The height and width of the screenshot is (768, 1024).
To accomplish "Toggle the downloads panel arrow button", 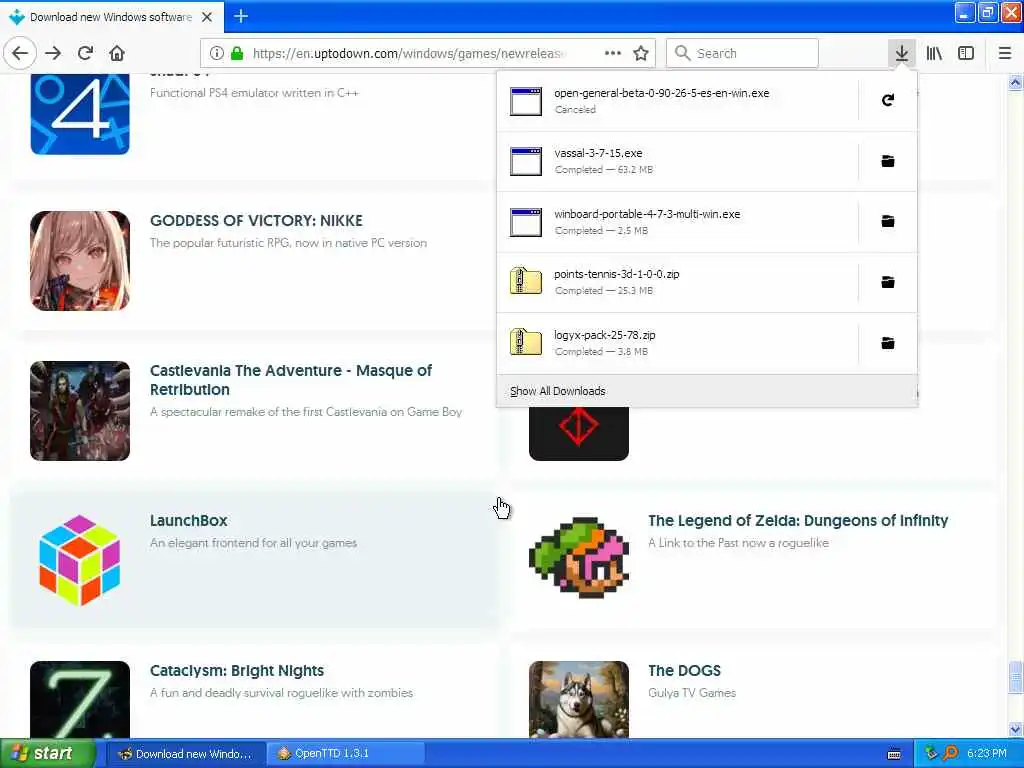I will tap(901, 54).
